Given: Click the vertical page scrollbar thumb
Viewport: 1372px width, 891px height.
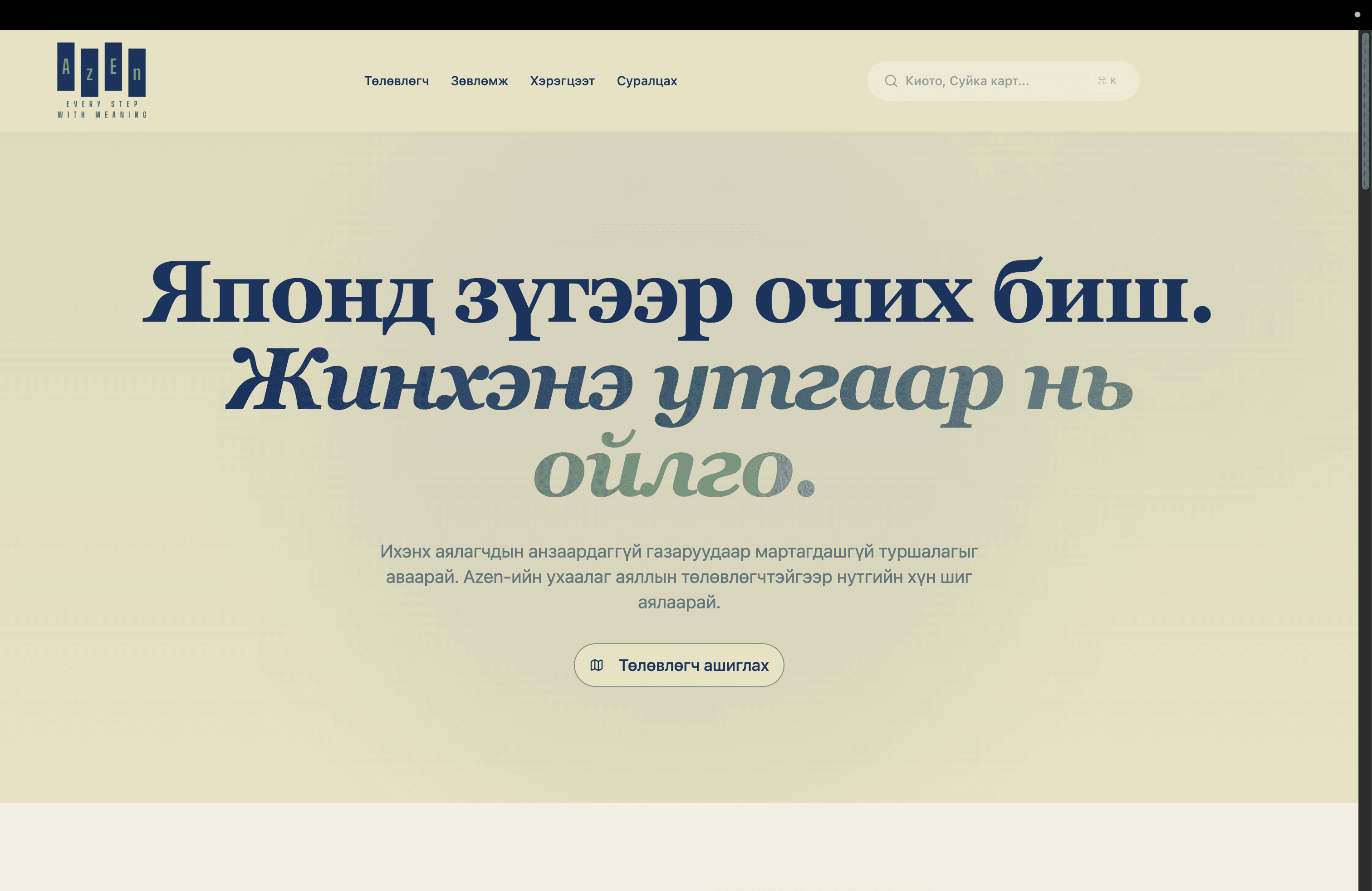Looking at the screenshot, I should [1365, 111].
